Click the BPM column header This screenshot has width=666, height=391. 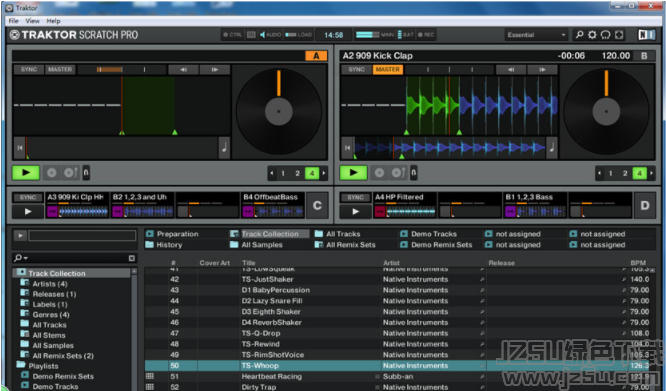[638, 263]
